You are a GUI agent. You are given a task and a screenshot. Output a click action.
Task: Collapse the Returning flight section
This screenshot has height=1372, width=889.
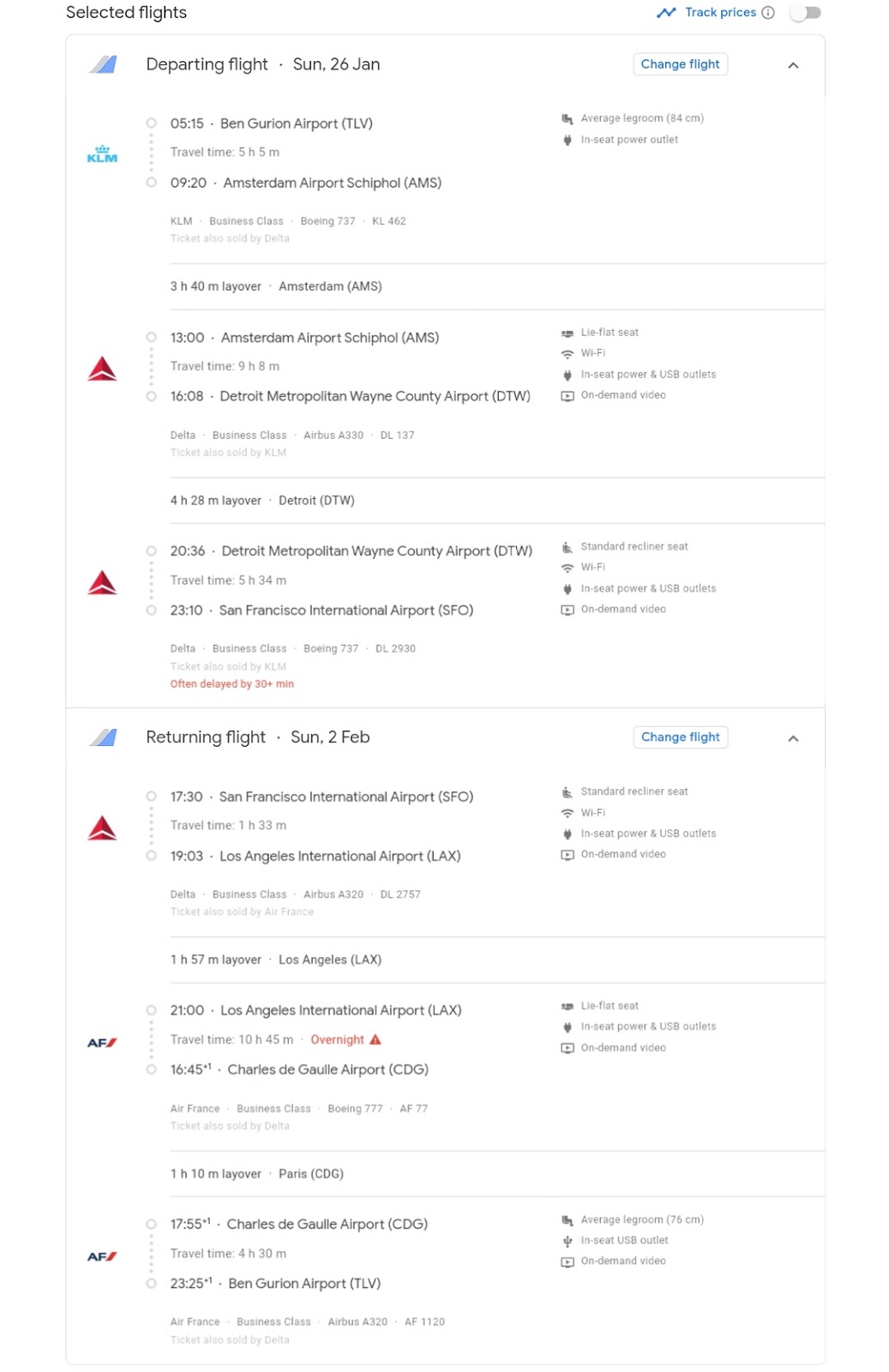793,738
